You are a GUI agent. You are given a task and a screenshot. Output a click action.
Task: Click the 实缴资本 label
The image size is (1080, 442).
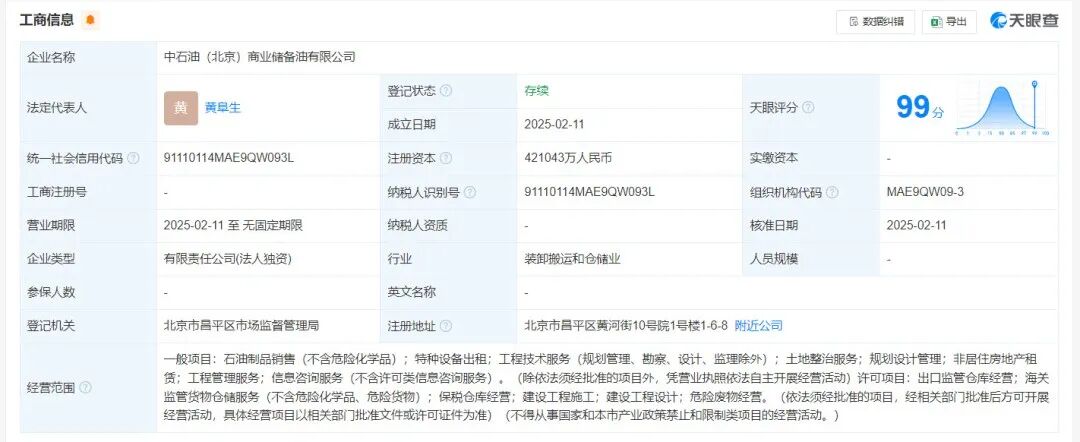(x=774, y=158)
